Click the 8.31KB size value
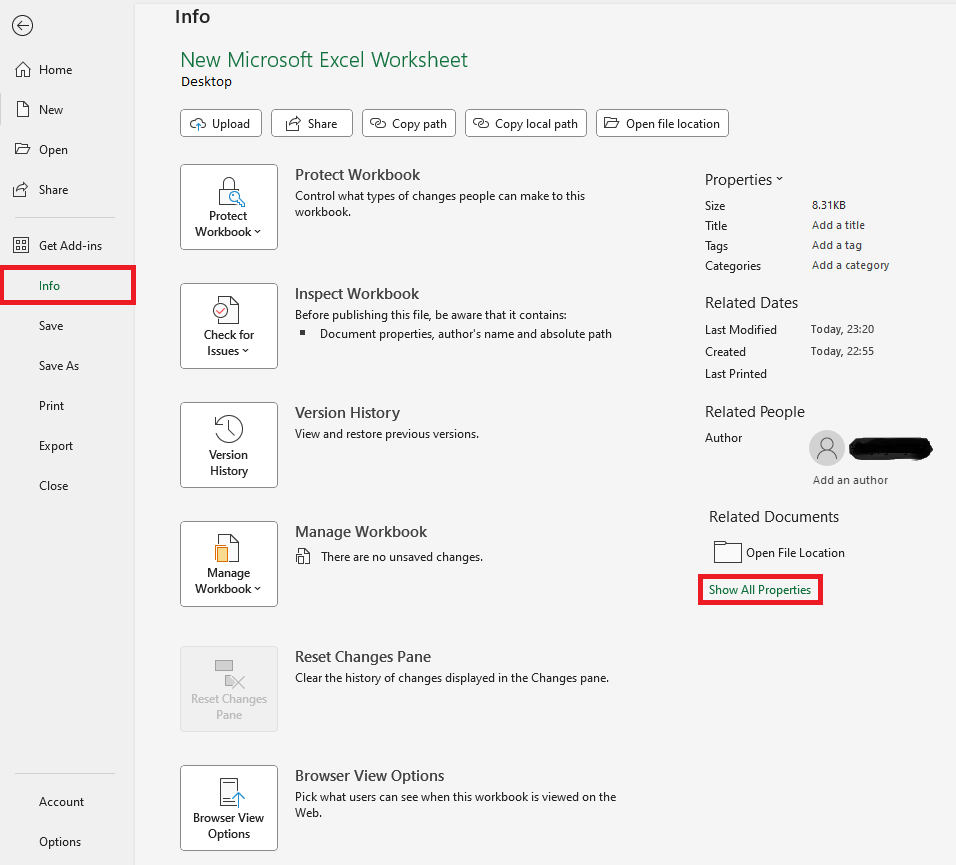Image resolution: width=956 pixels, height=865 pixels. click(x=829, y=205)
